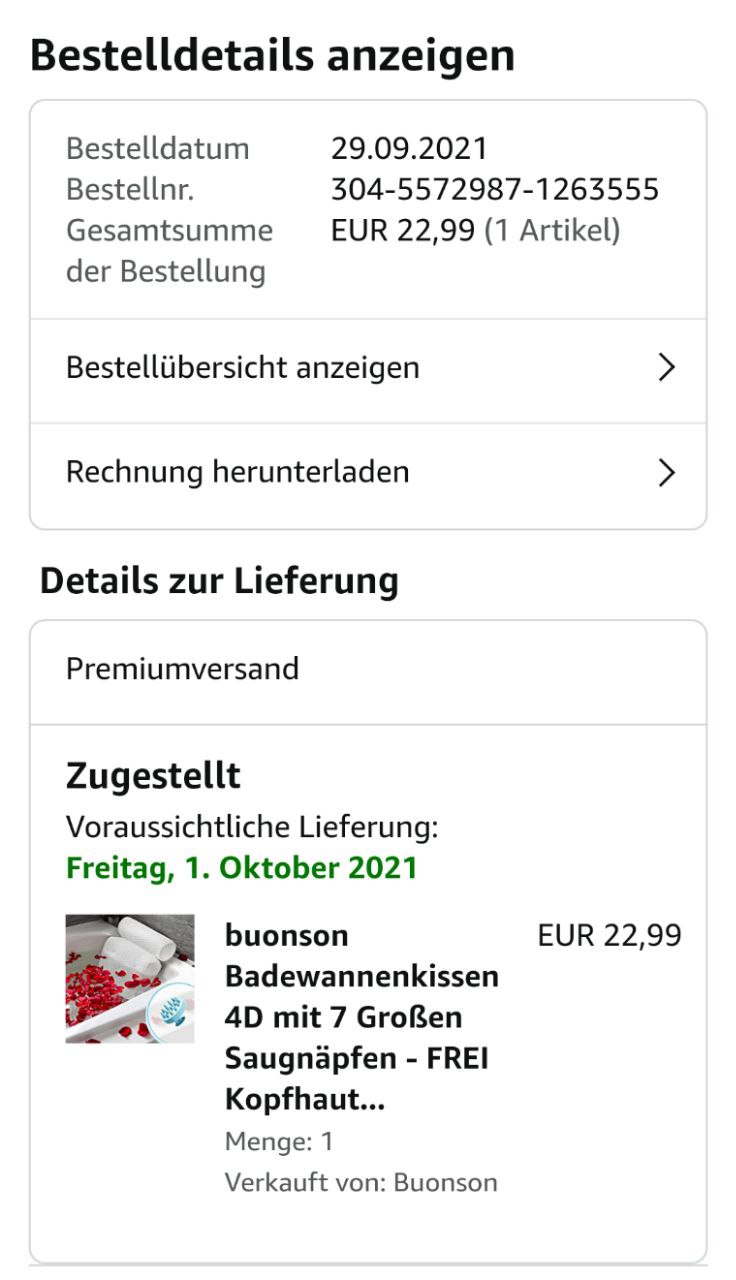Click the item price EUR 22,99 beside product
The image size is (736, 1280).
[x=609, y=936]
